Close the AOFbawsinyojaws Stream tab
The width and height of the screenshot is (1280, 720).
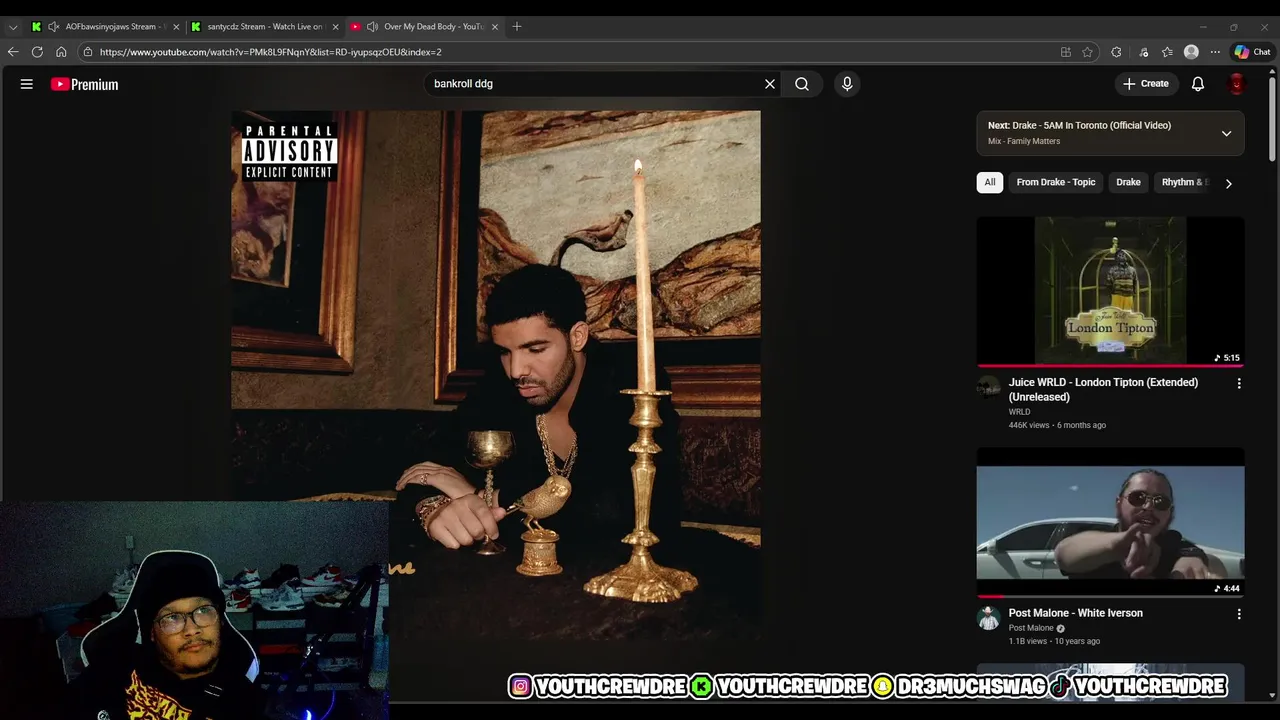(x=176, y=27)
